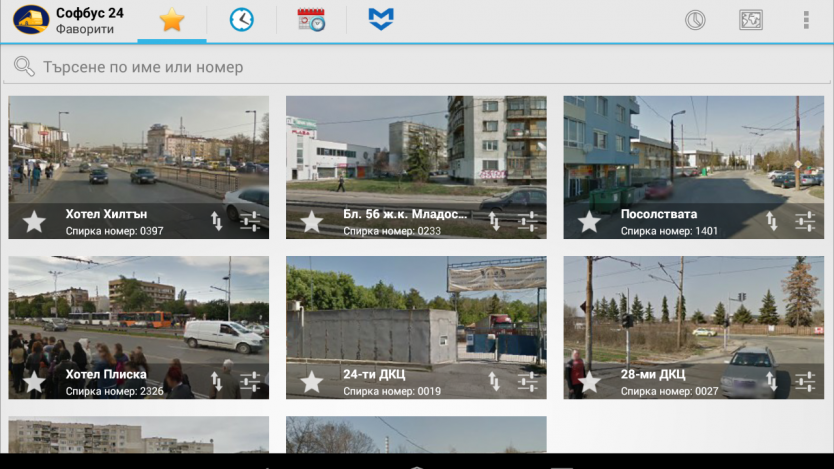The height and width of the screenshot is (469, 834).
Task: Reorder the Хотел Плиска stop with the arrows icon
Action: click(216, 381)
